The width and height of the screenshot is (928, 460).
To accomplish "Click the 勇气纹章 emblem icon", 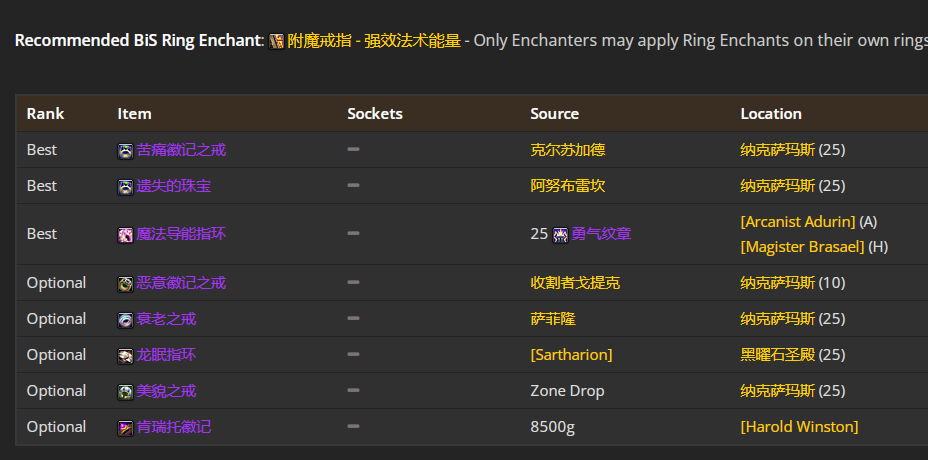I will pyautogui.click(x=560, y=235).
